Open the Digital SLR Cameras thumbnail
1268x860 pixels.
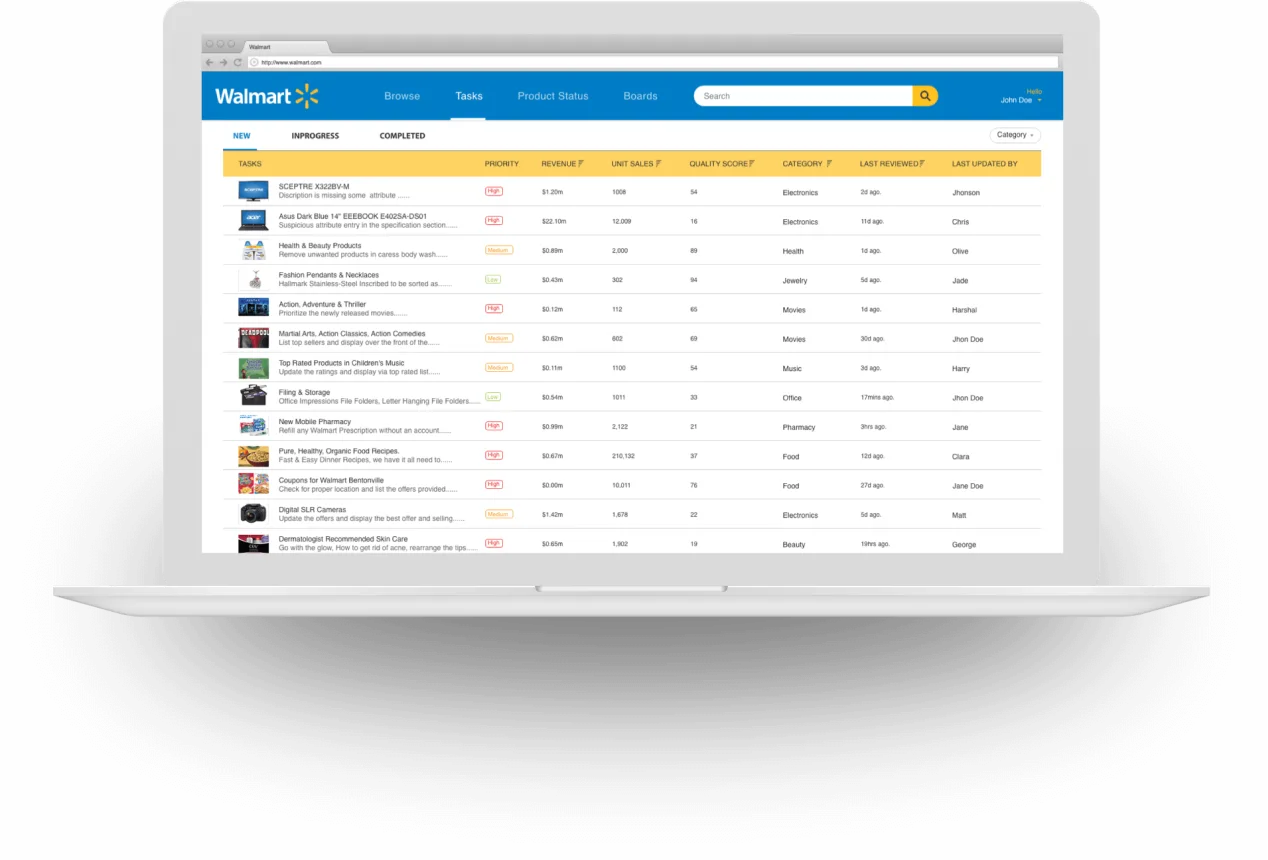pyautogui.click(x=253, y=514)
